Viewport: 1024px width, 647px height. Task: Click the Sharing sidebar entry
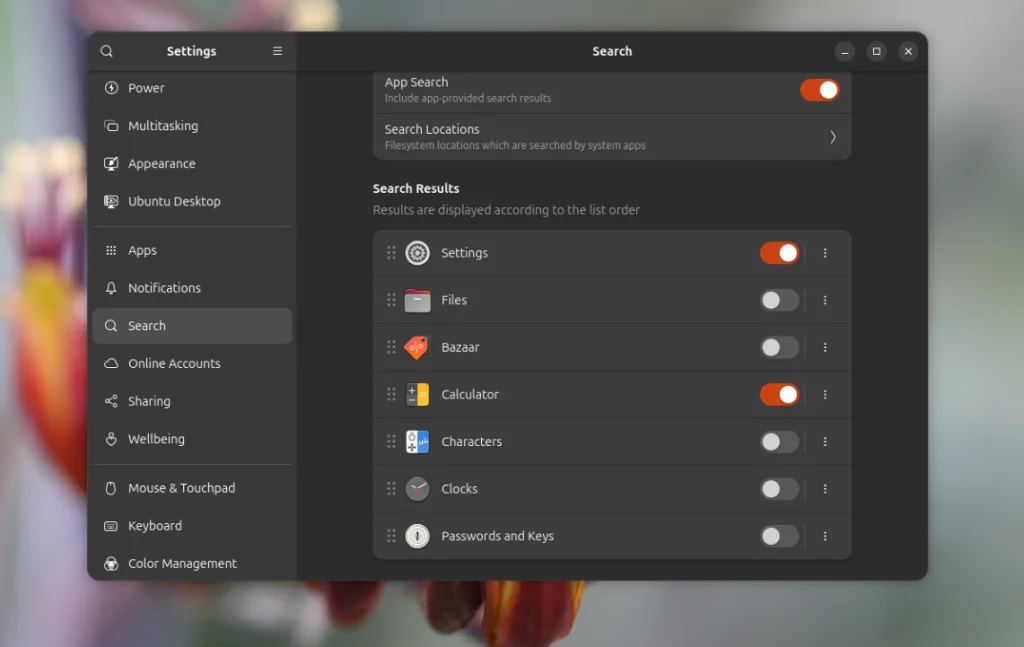pyautogui.click(x=149, y=401)
